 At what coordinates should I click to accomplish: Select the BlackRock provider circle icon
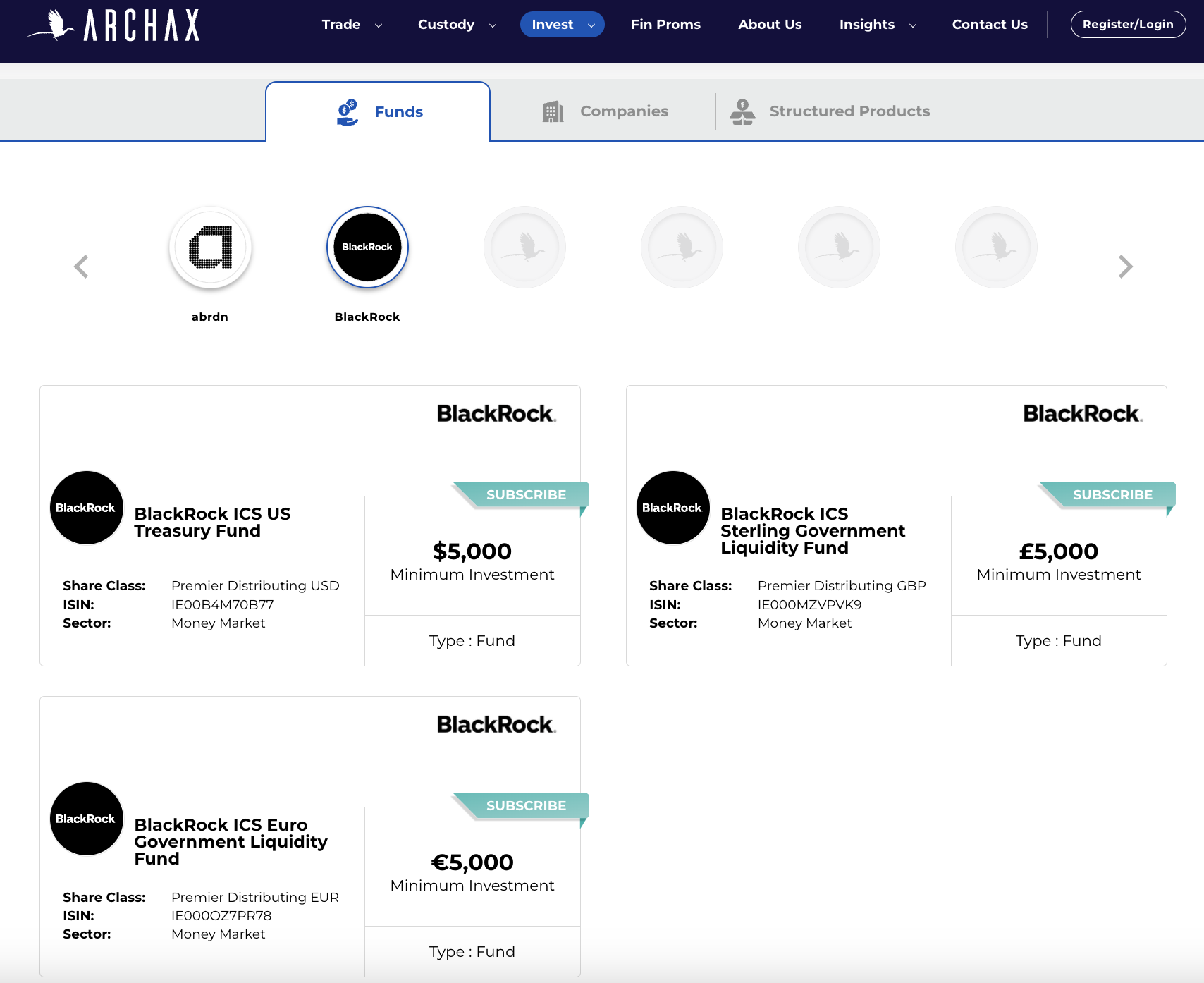367,248
